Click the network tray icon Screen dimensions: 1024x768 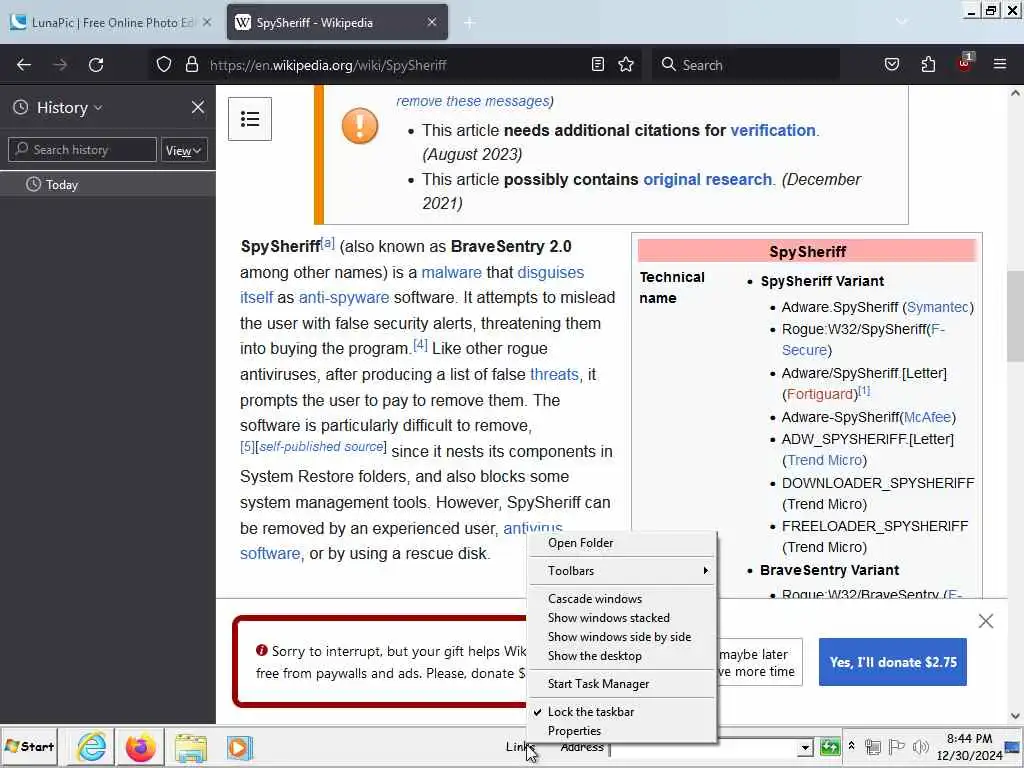[872, 746]
